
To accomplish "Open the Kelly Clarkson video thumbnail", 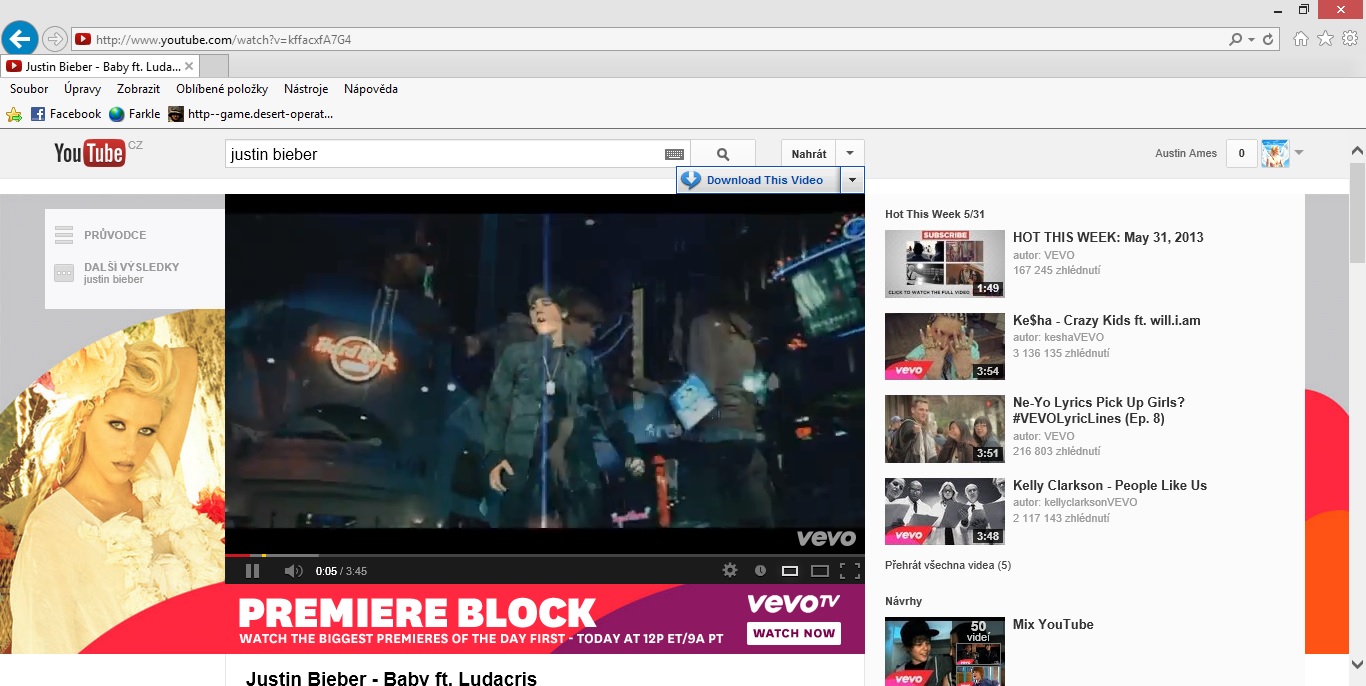I will tap(945, 511).
